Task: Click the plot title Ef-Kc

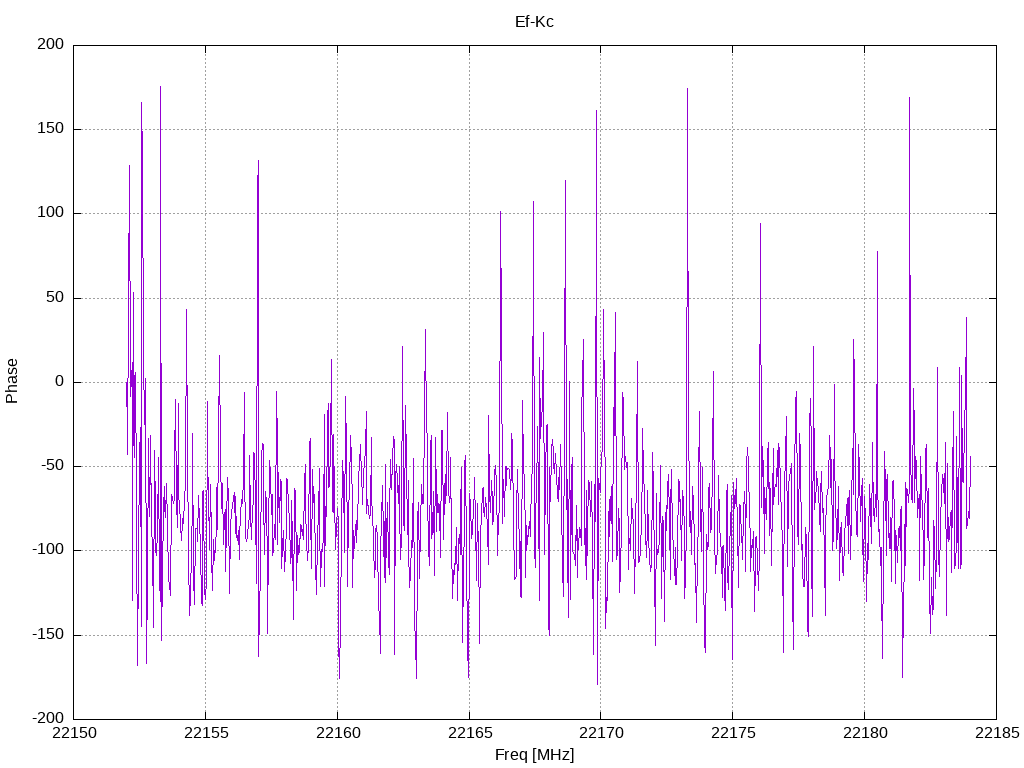Action: coord(534,22)
